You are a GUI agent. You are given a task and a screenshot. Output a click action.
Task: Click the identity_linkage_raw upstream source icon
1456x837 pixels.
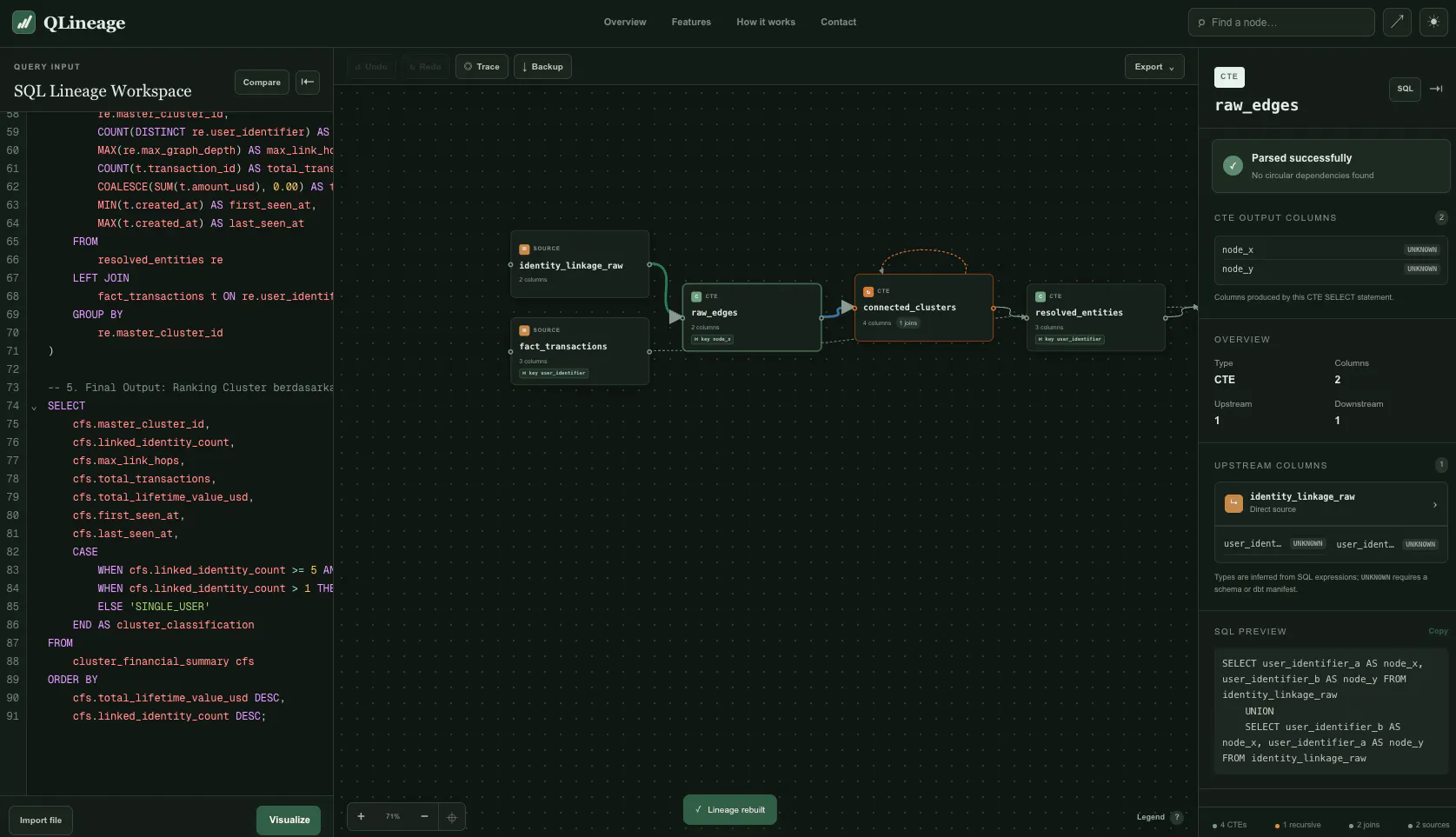[1233, 503]
